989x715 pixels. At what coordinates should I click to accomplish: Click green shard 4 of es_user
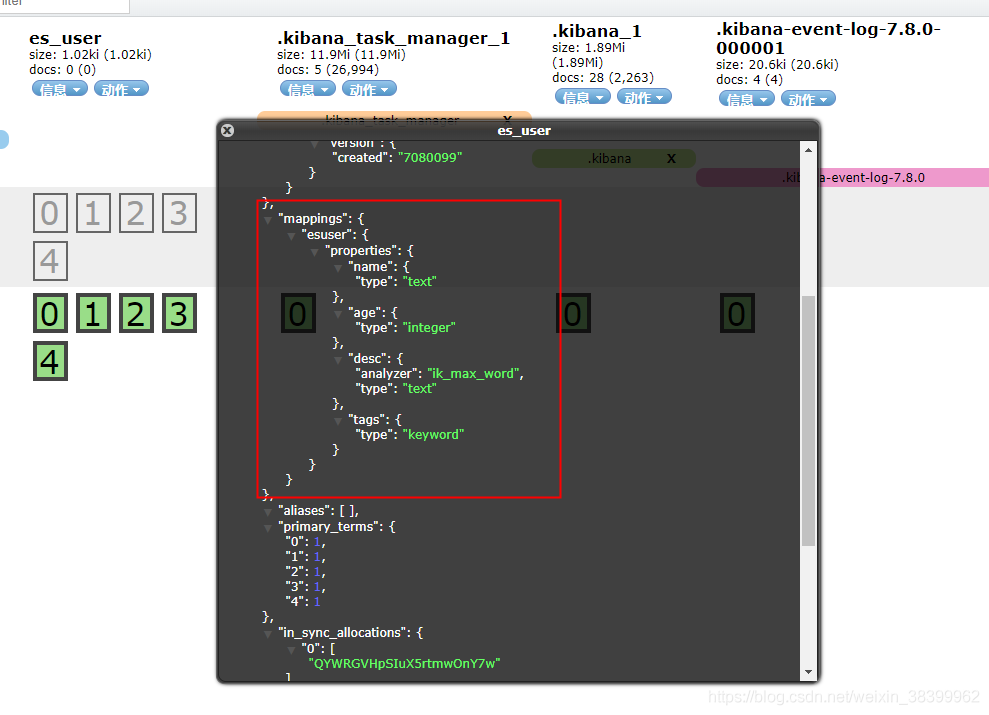point(50,361)
